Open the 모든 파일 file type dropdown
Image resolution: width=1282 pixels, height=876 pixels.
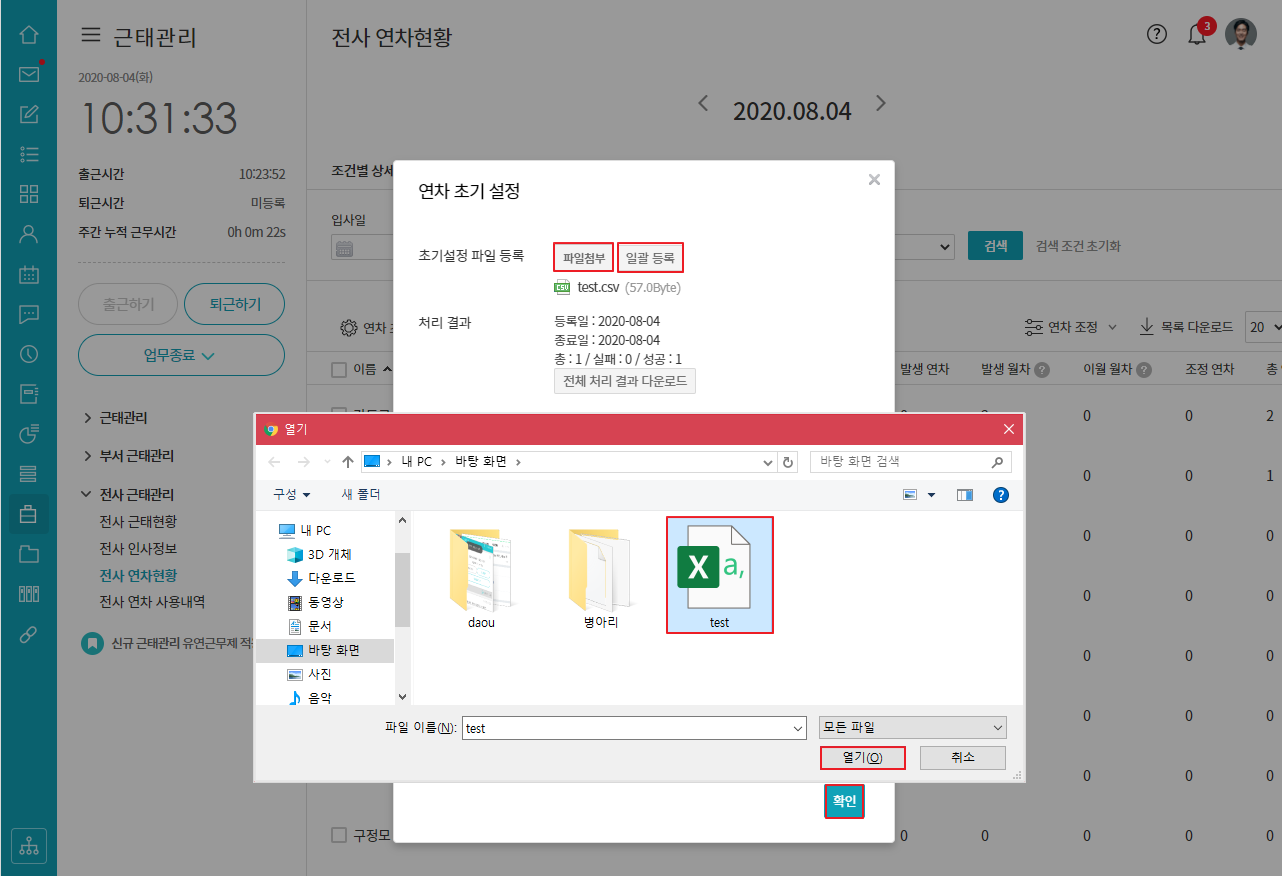(x=912, y=728)
